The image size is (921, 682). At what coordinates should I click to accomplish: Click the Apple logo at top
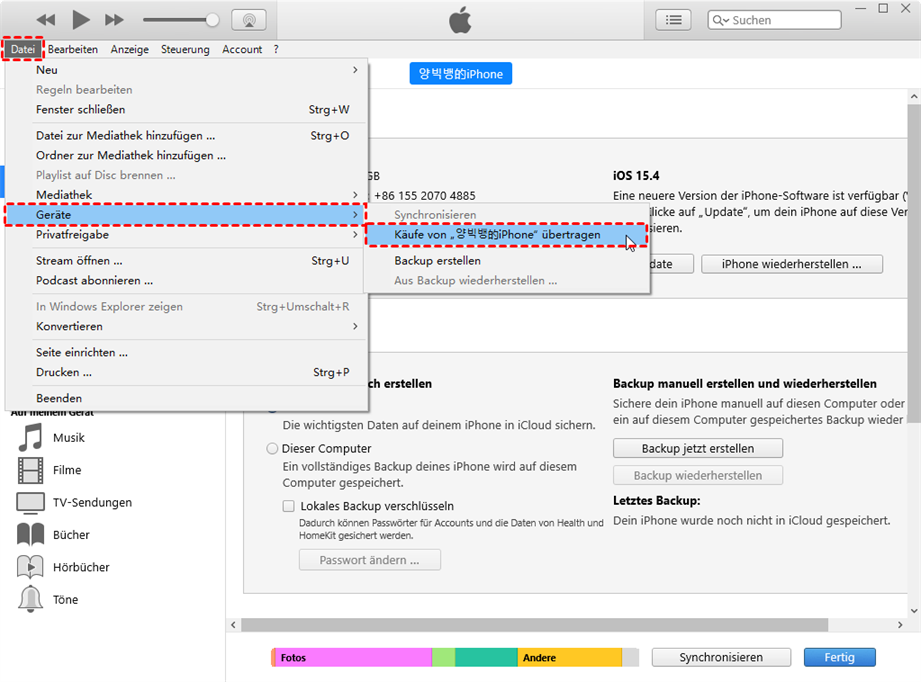[x=460, y=21]
